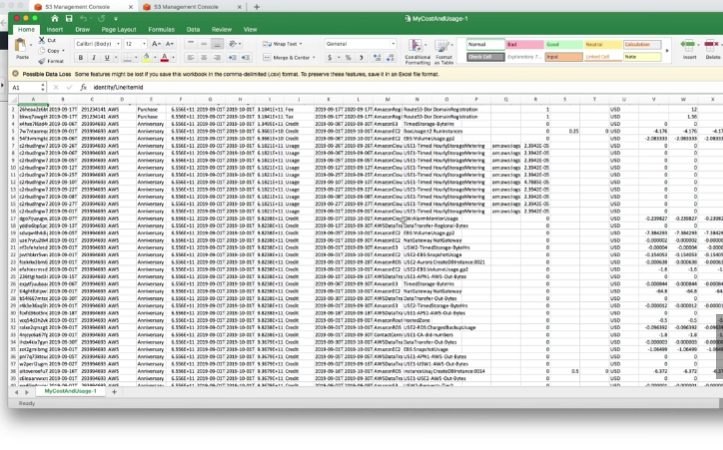Screen dimensions: 723x450
Task: Cut the selected cells
Action: [x=47, y=41]
